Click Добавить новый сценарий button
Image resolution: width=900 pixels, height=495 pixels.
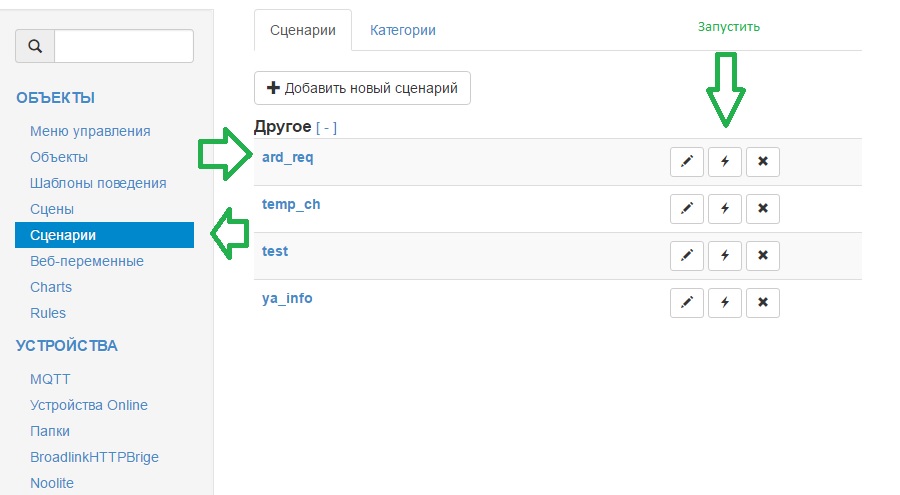(x=362, y=88)
